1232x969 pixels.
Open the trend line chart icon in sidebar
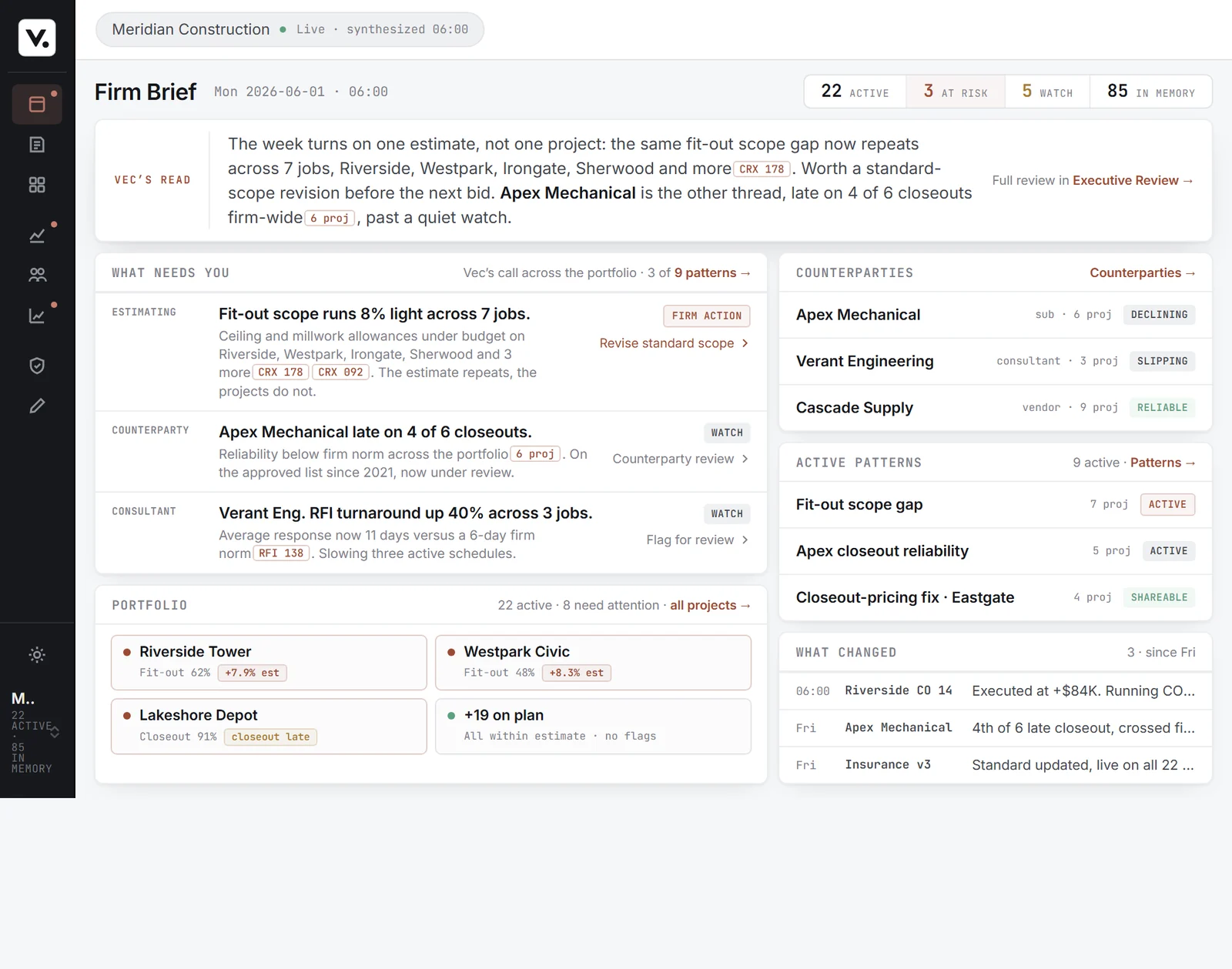point(37,236)
